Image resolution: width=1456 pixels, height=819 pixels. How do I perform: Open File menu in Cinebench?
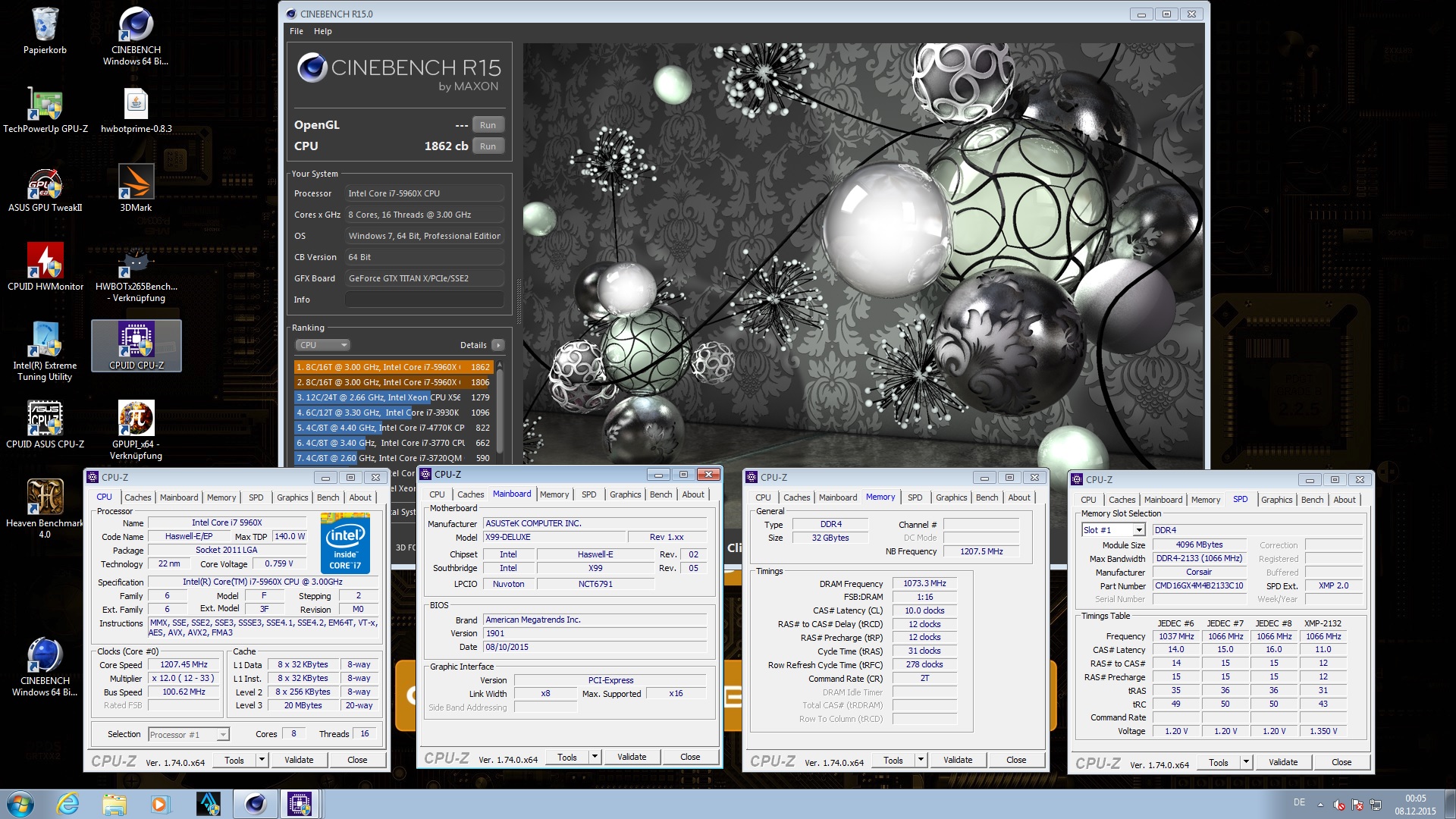pos(297,31)
